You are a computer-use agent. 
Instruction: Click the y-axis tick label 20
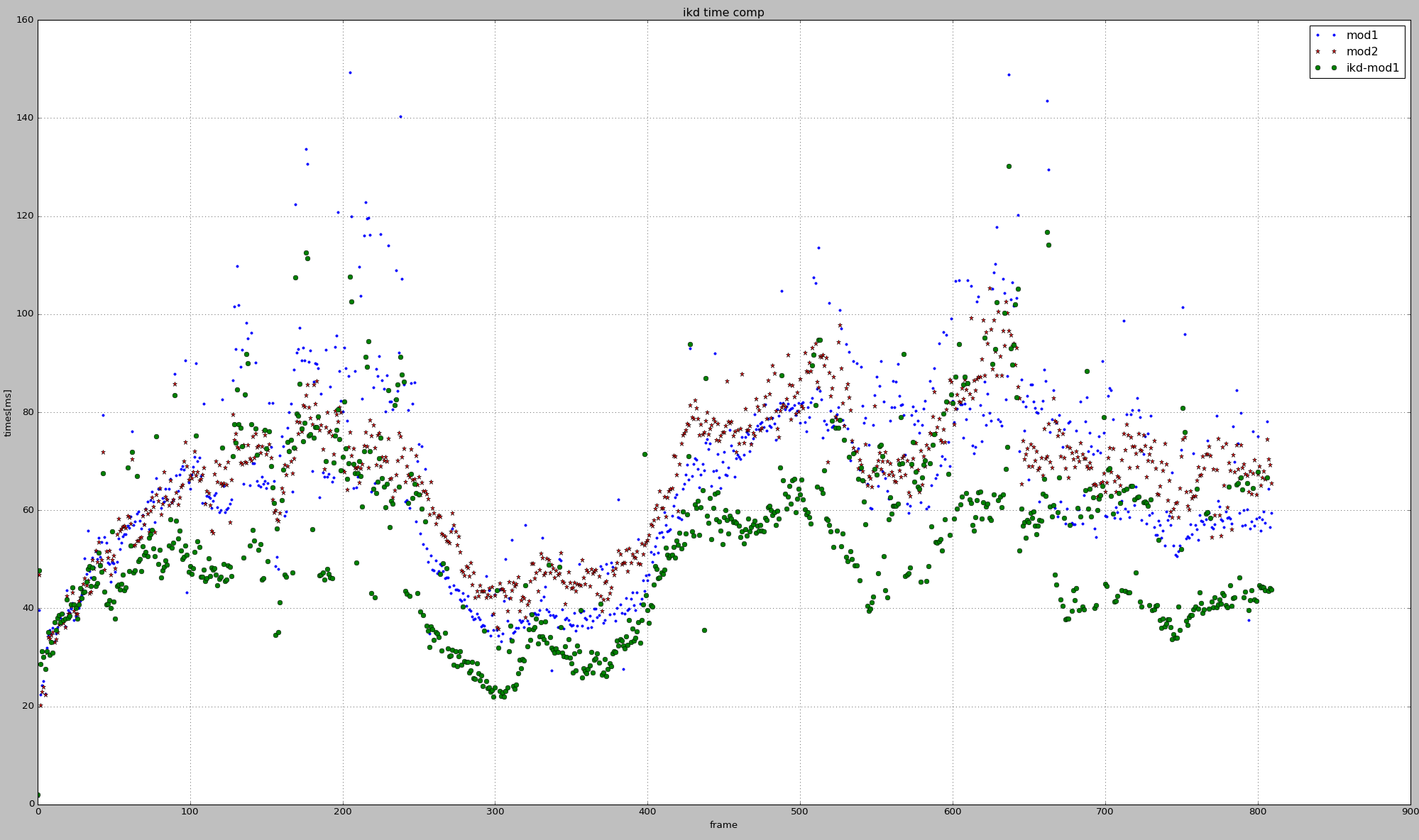pos(28,707)
